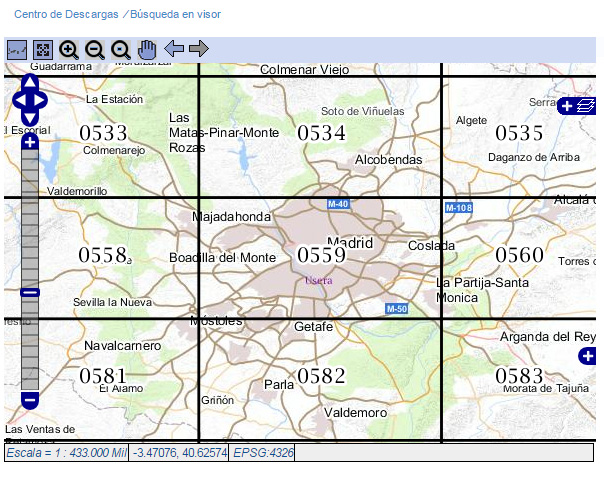Pan map south with down arrow
The width and height of the screenshot is (604, 481).
click(x=30, y=118)
